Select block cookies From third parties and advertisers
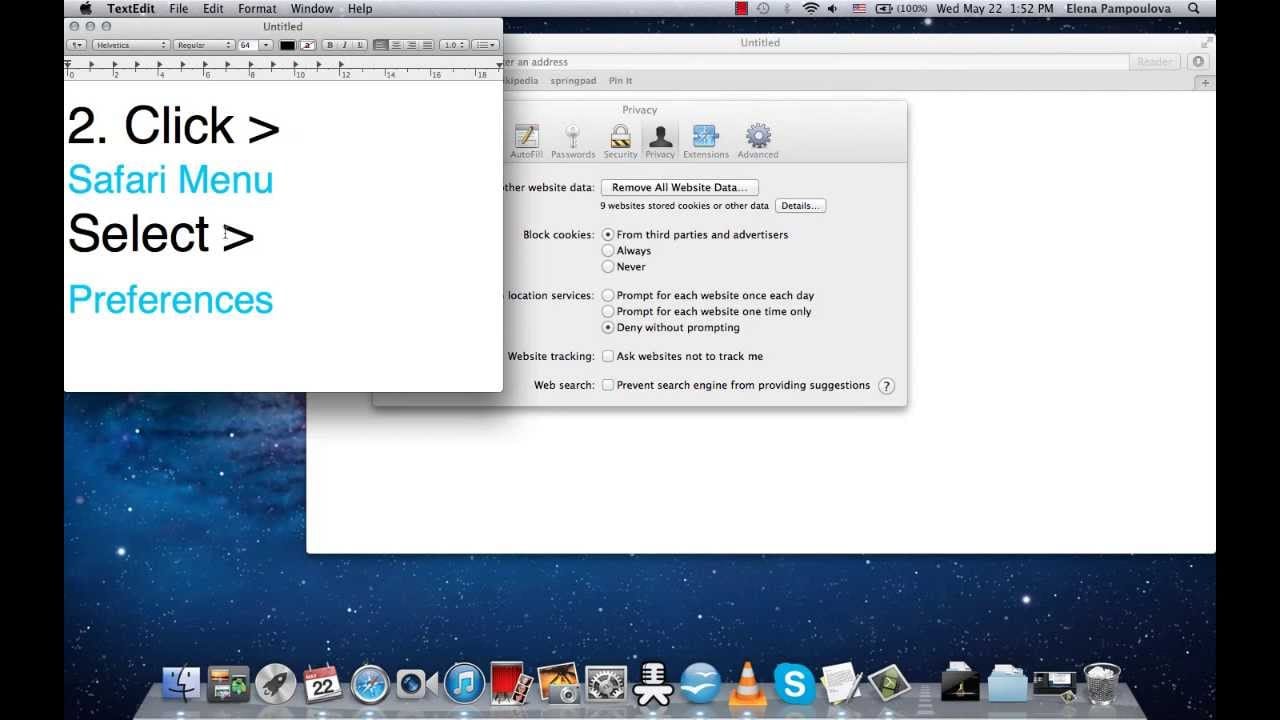 (x=608, y=235)
